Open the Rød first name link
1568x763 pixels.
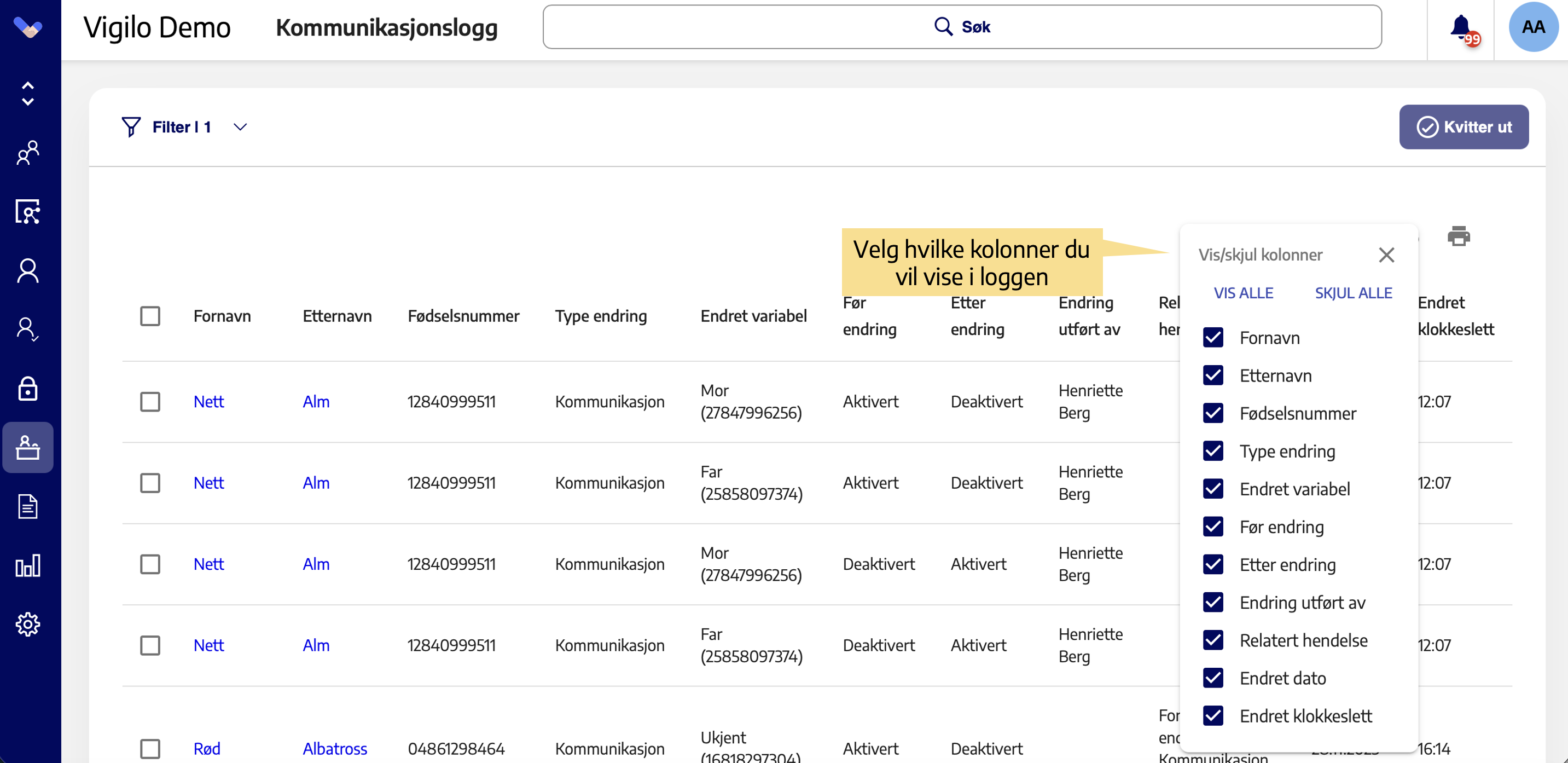coord(207,748)
